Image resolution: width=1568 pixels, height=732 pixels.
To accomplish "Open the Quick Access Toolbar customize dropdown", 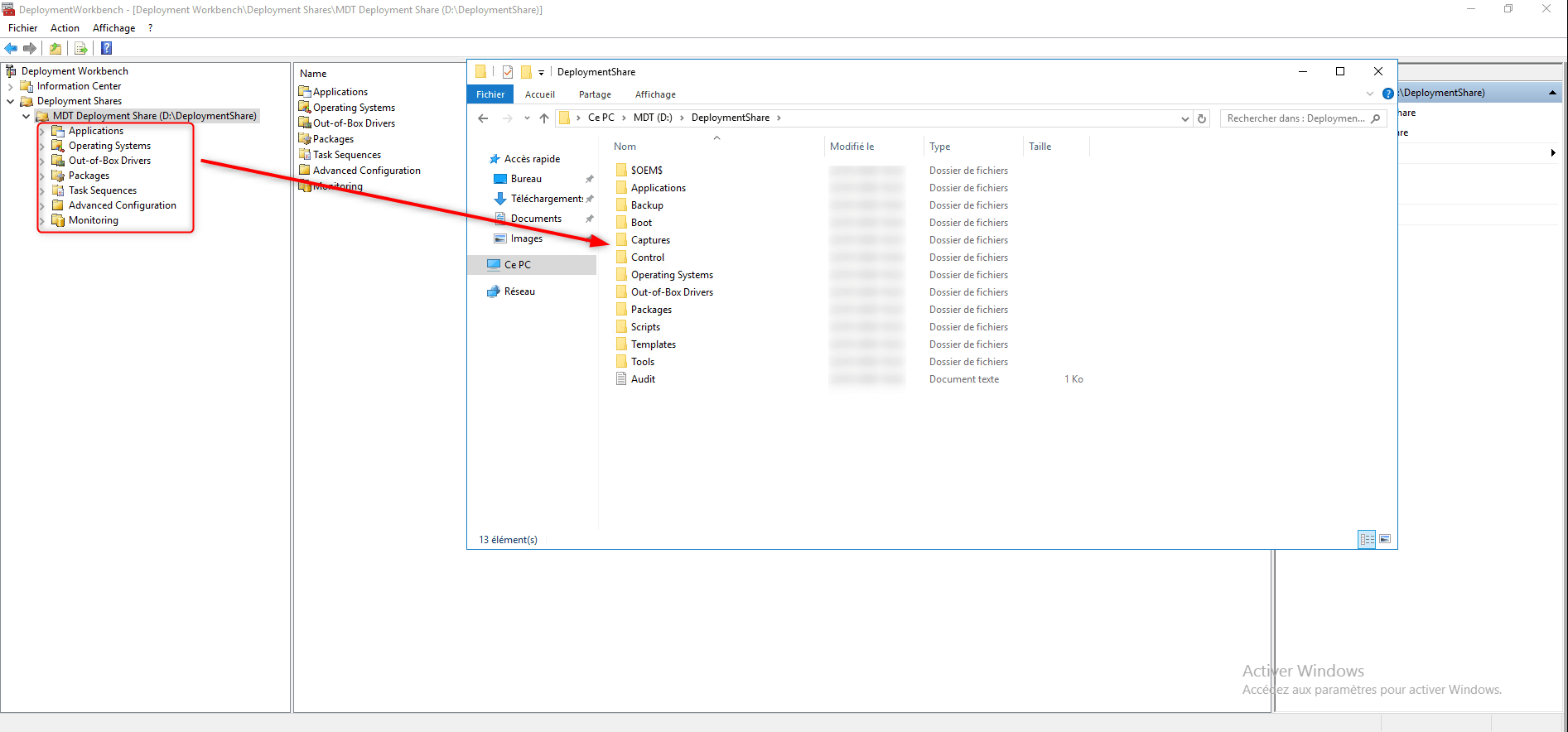I will pyautogui.click(x=541, y=73).
